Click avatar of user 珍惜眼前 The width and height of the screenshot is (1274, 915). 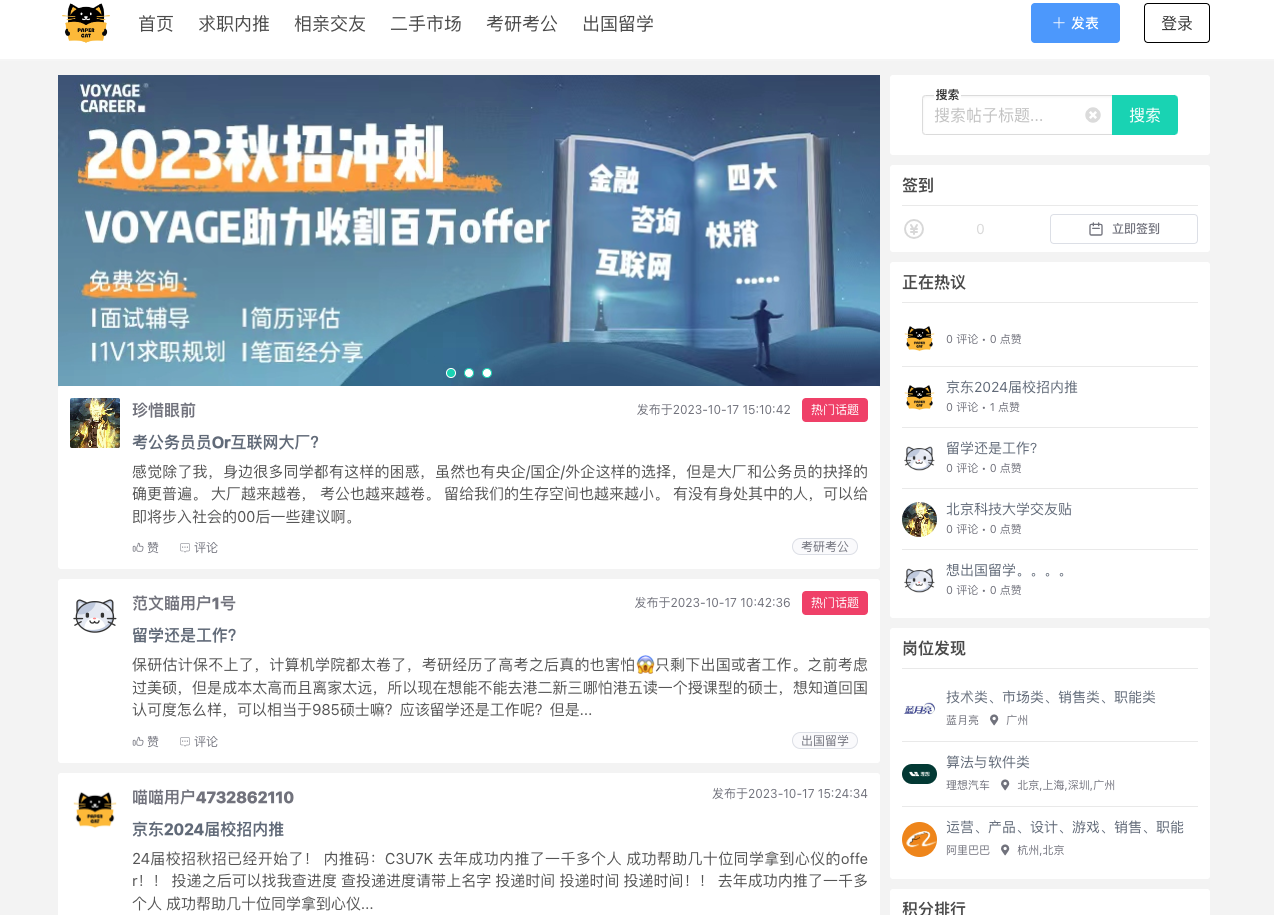pos(95,423)
